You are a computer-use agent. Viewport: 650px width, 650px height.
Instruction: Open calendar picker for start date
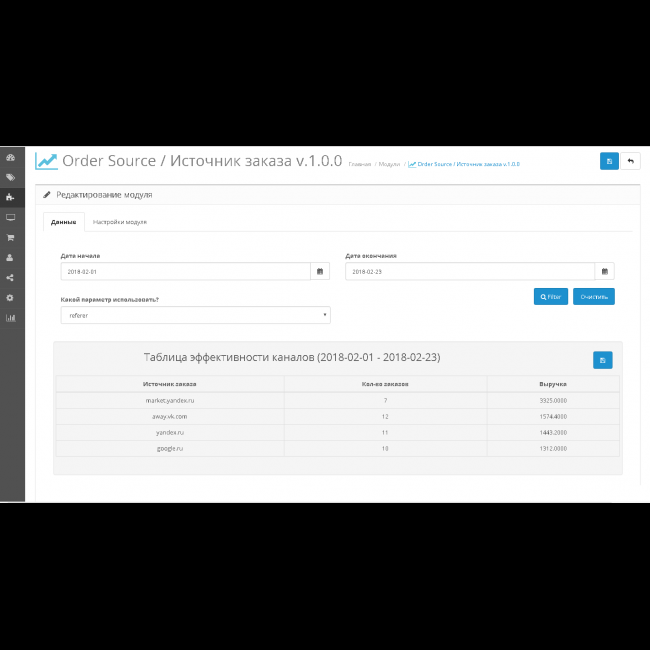(x=320, y=271)
